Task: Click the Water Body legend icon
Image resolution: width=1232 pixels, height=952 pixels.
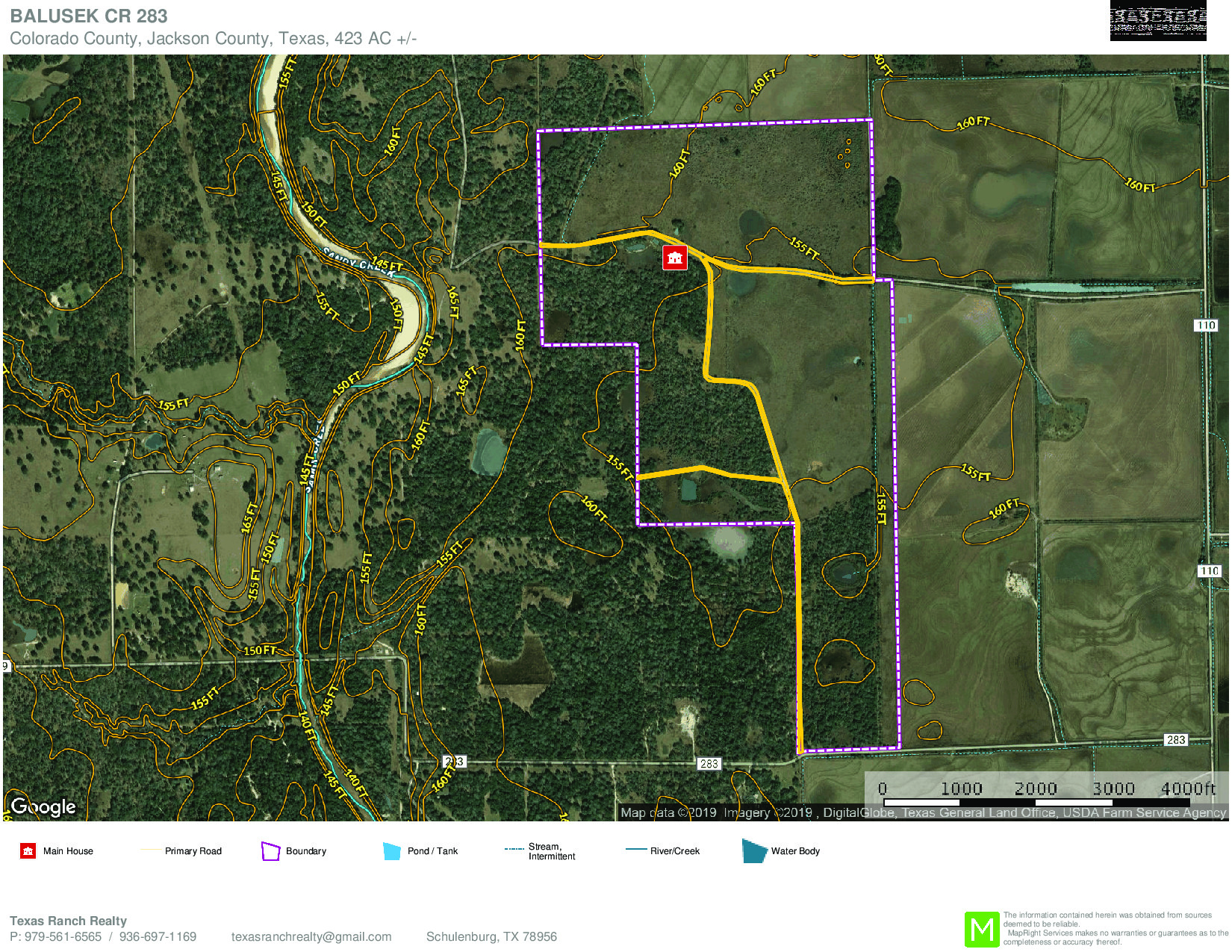Action: click(754, 851)
